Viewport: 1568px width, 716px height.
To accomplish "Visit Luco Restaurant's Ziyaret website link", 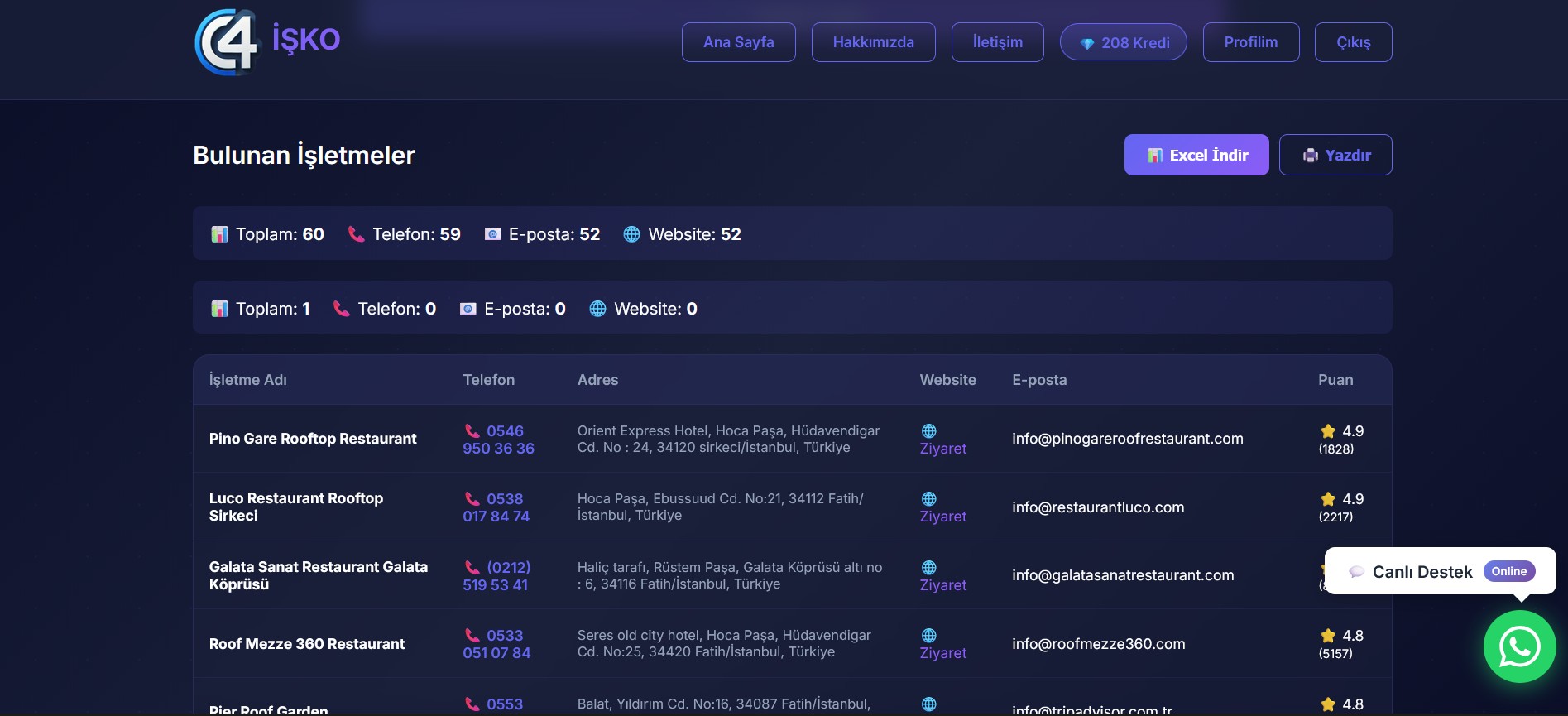I will click(943, 517).
